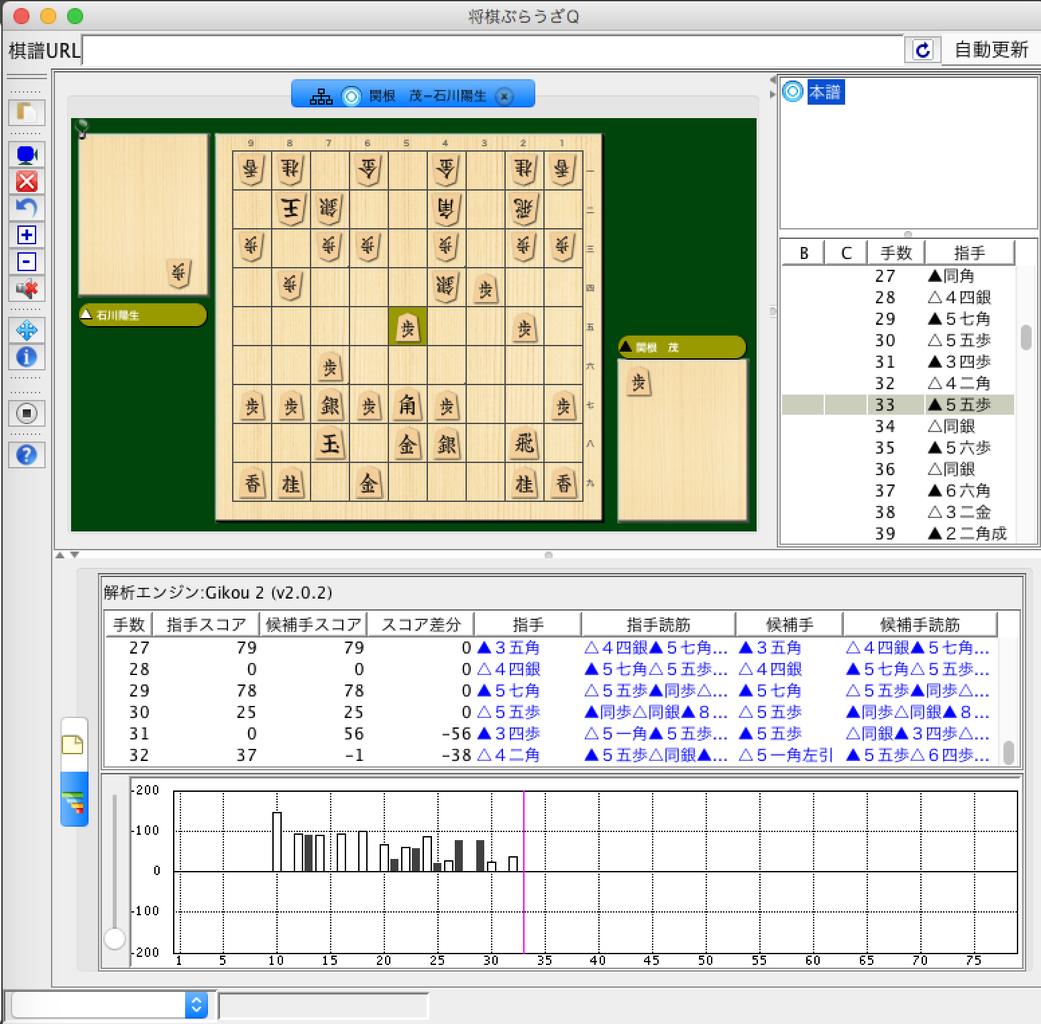Viewport: 1041px width, 1024px height.
Task: Click score difference -56 in analysis table
Action: tap(456, 733)
